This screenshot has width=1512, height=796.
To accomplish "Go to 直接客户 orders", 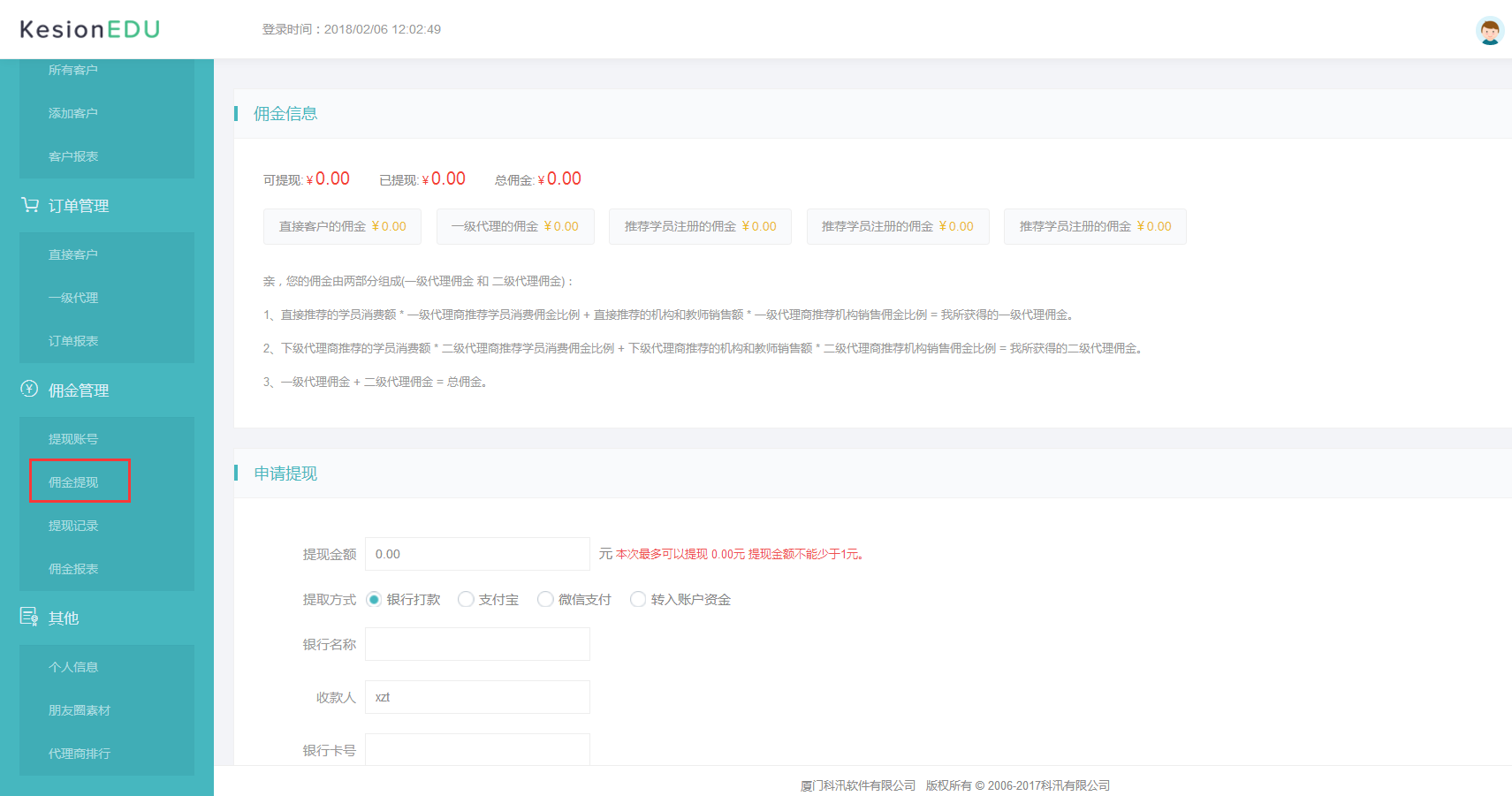I will tap(73, 254).
